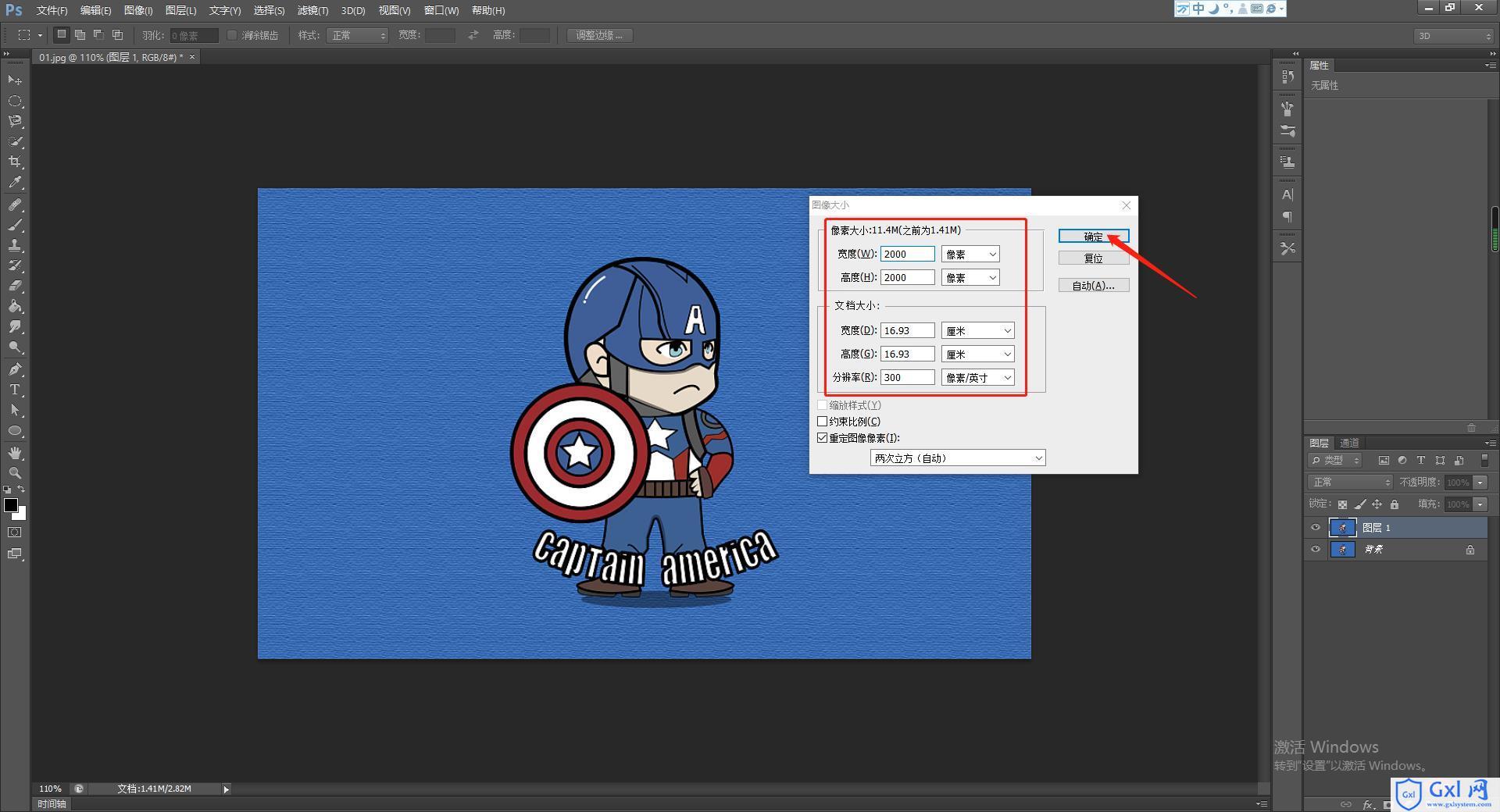Click 调整边缘... button
1500x812 pixels.
coord(599,35)
